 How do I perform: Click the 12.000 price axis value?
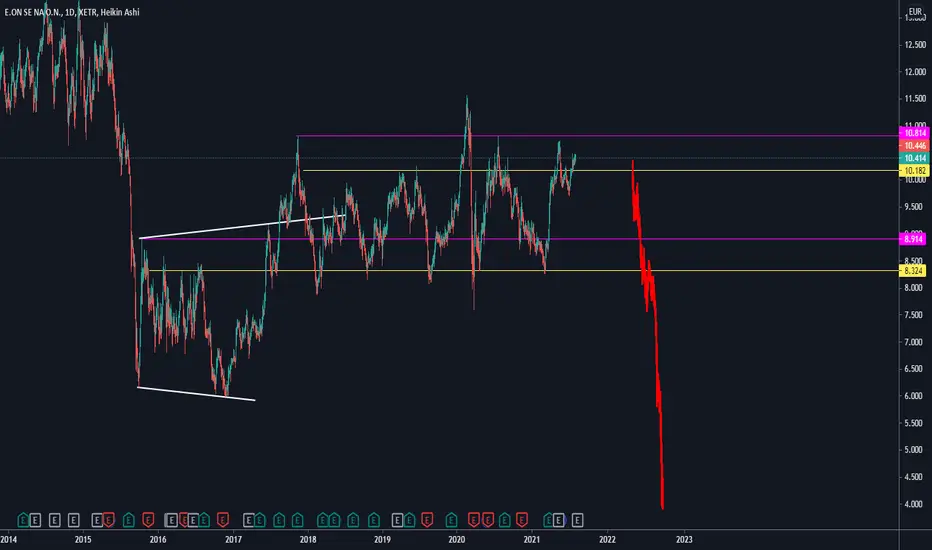click(915, 71)
